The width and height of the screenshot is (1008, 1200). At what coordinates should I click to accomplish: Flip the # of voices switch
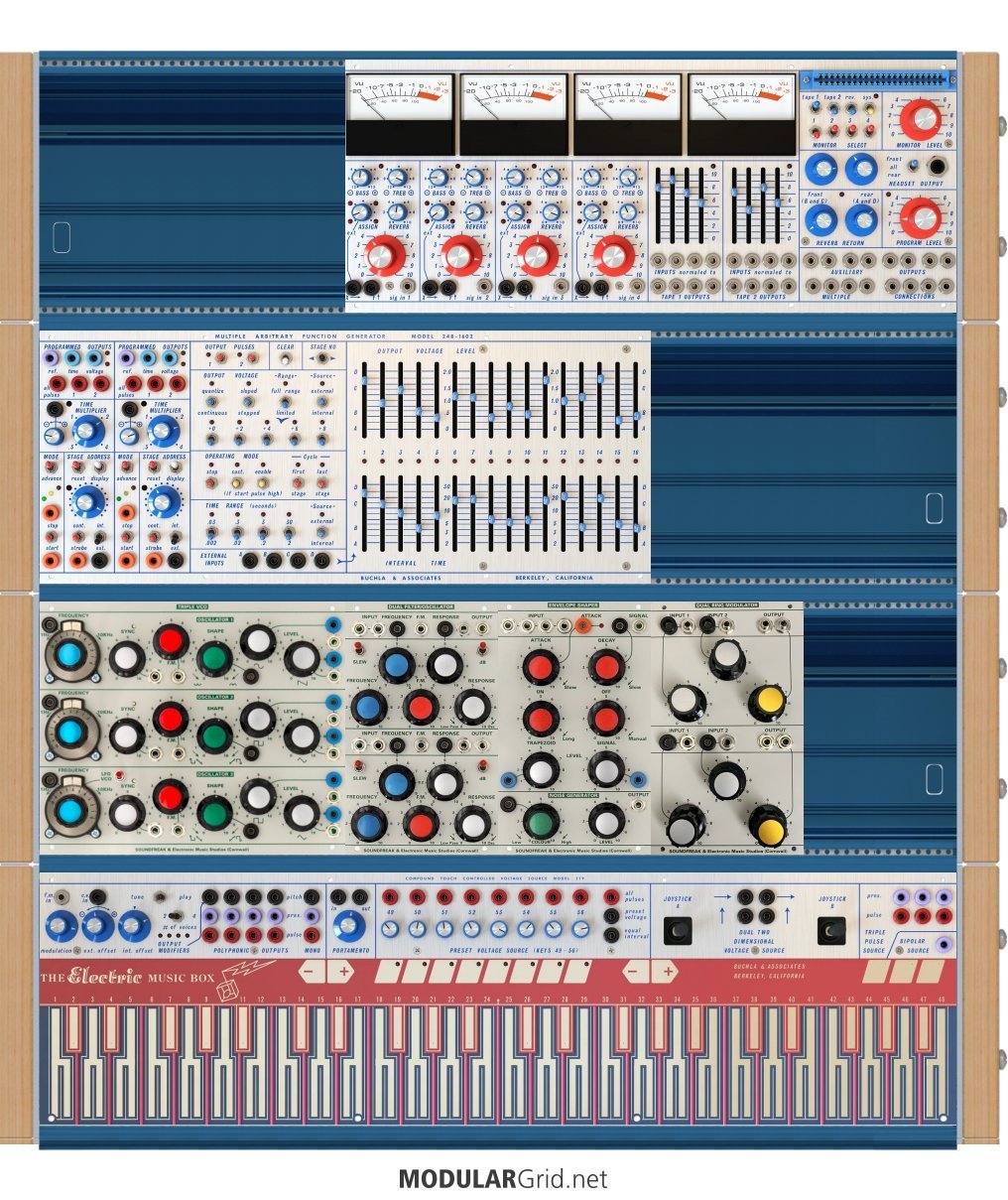point(178,917)
